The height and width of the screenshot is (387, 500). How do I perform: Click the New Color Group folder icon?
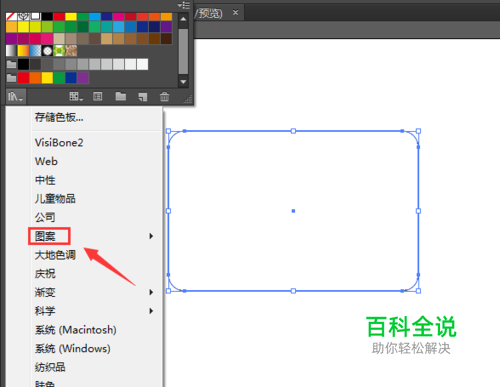[121, 97]
